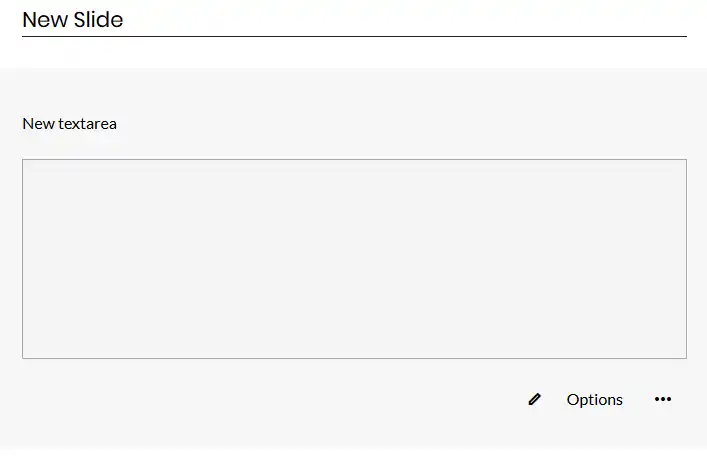Screen dimensions: 707x456
Task: Open the three-dot more menu
Action: point(663,399)
